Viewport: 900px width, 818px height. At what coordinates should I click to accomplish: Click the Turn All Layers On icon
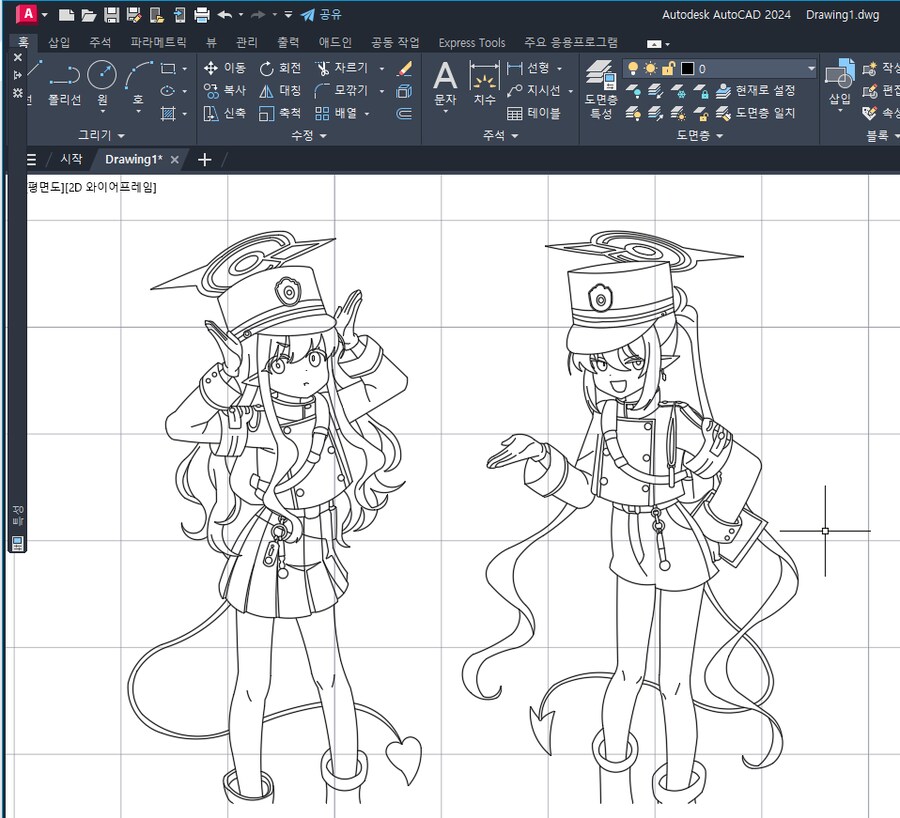[x=633, y=114]
